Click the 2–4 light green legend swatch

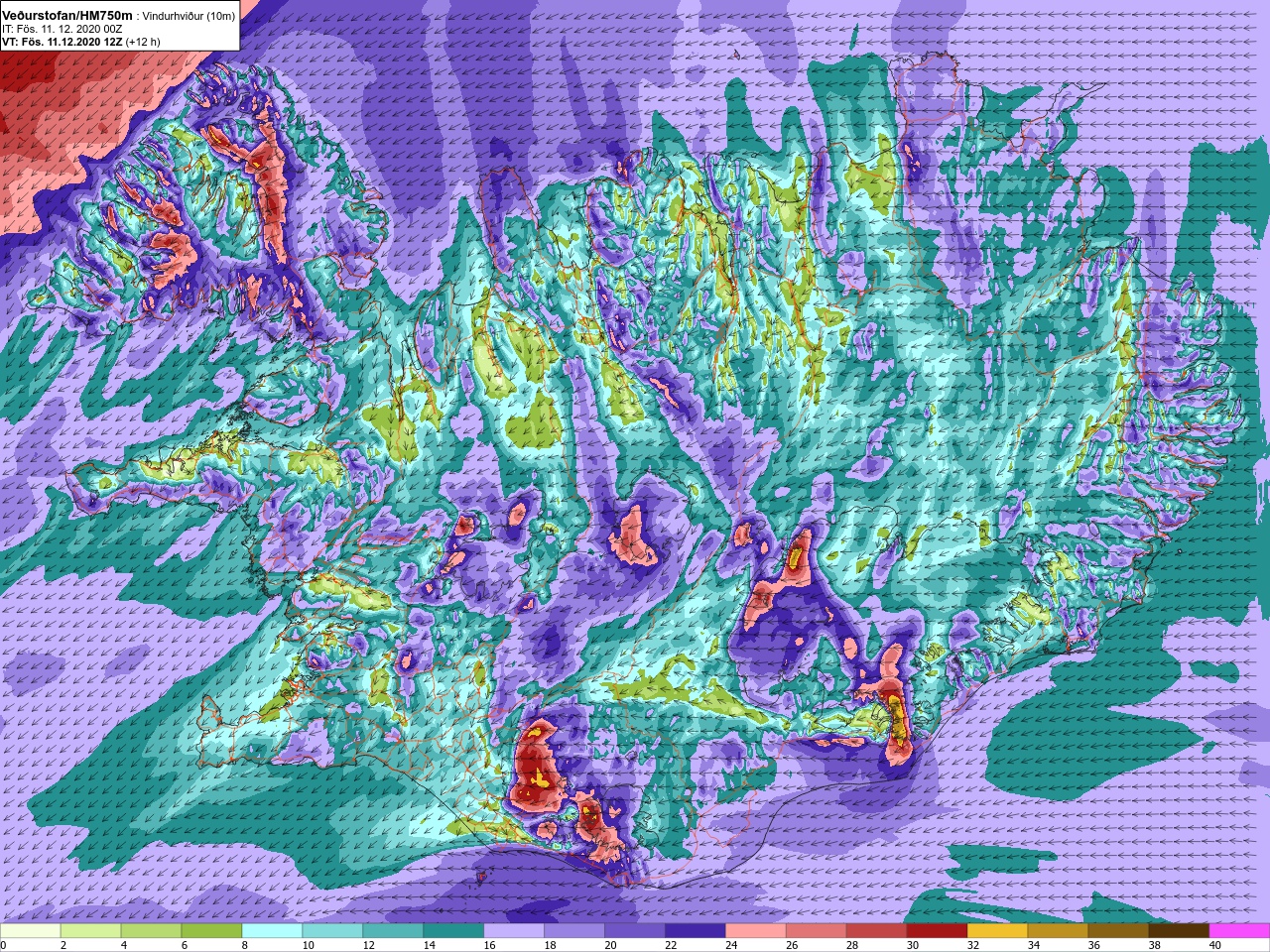91,930
